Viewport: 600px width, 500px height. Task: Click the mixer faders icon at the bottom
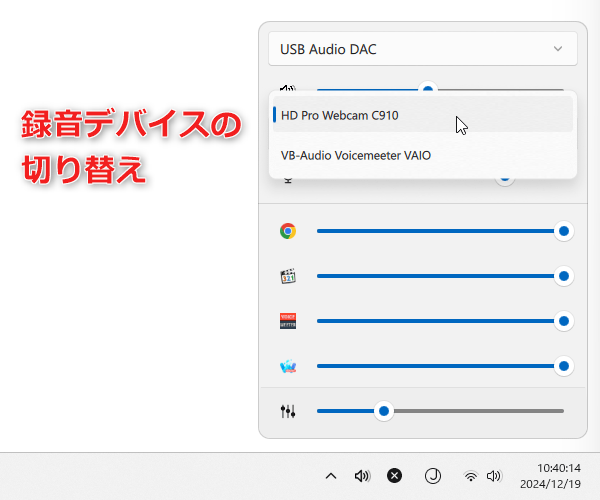pyautogui.click(x=288, y=411)
